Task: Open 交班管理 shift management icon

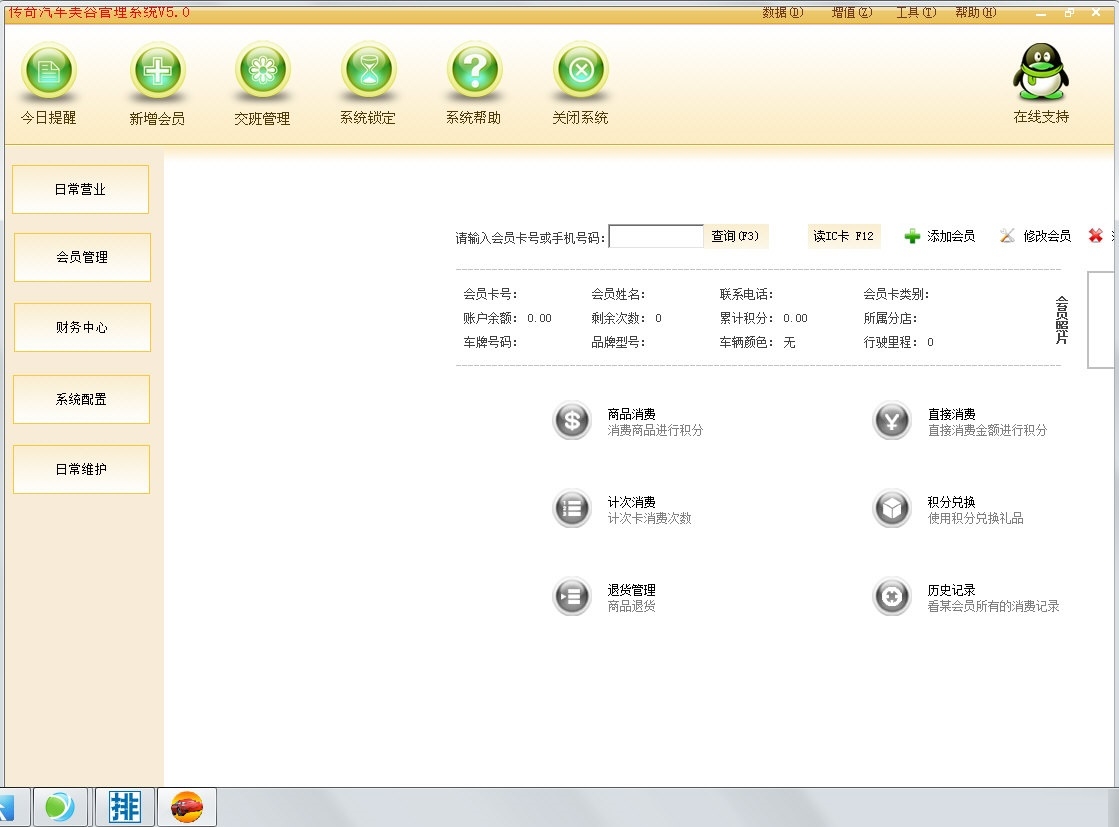Action: (x=262, y=72)
